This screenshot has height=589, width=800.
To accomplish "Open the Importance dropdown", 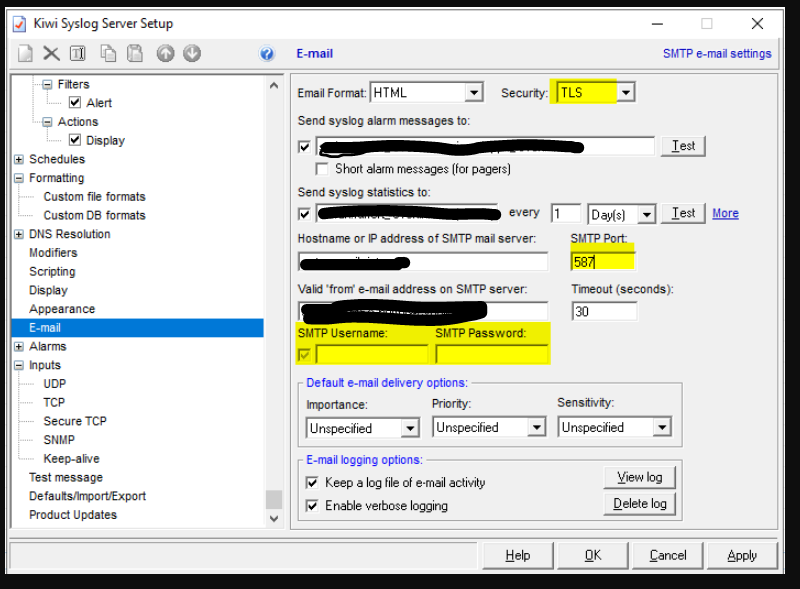I will tap(410, 428).
